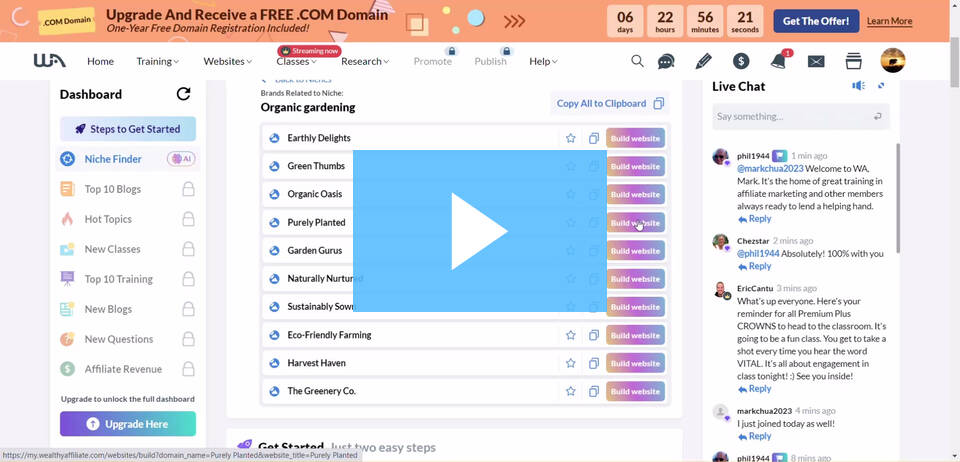Open the locked Promote menu item
The width and height of the screenshot is (960, 462).
coord(433,61)
